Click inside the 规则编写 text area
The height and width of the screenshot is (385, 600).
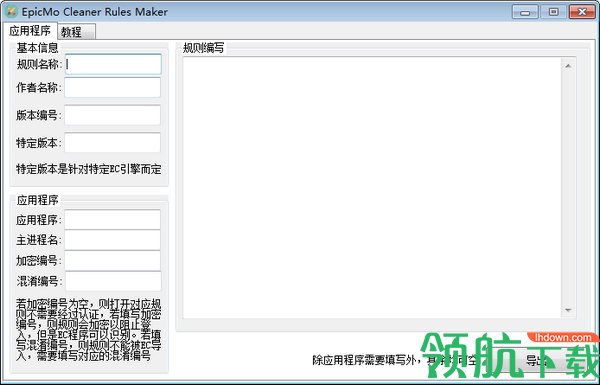pos(372,188)
